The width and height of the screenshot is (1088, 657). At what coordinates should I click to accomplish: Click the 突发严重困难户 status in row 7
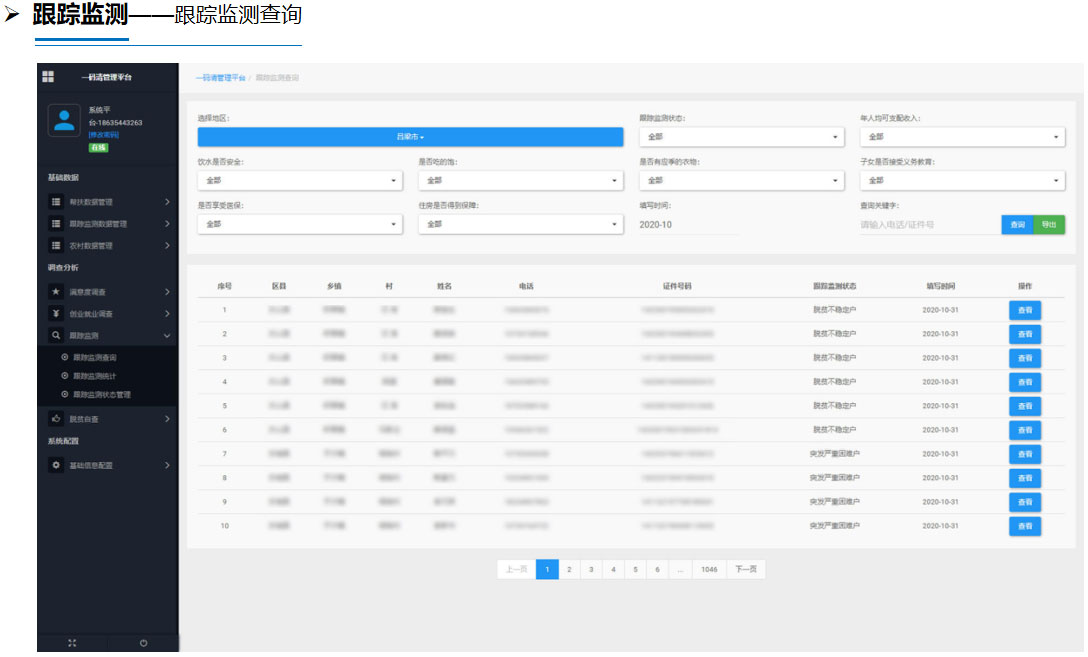[x=835, y=454]
